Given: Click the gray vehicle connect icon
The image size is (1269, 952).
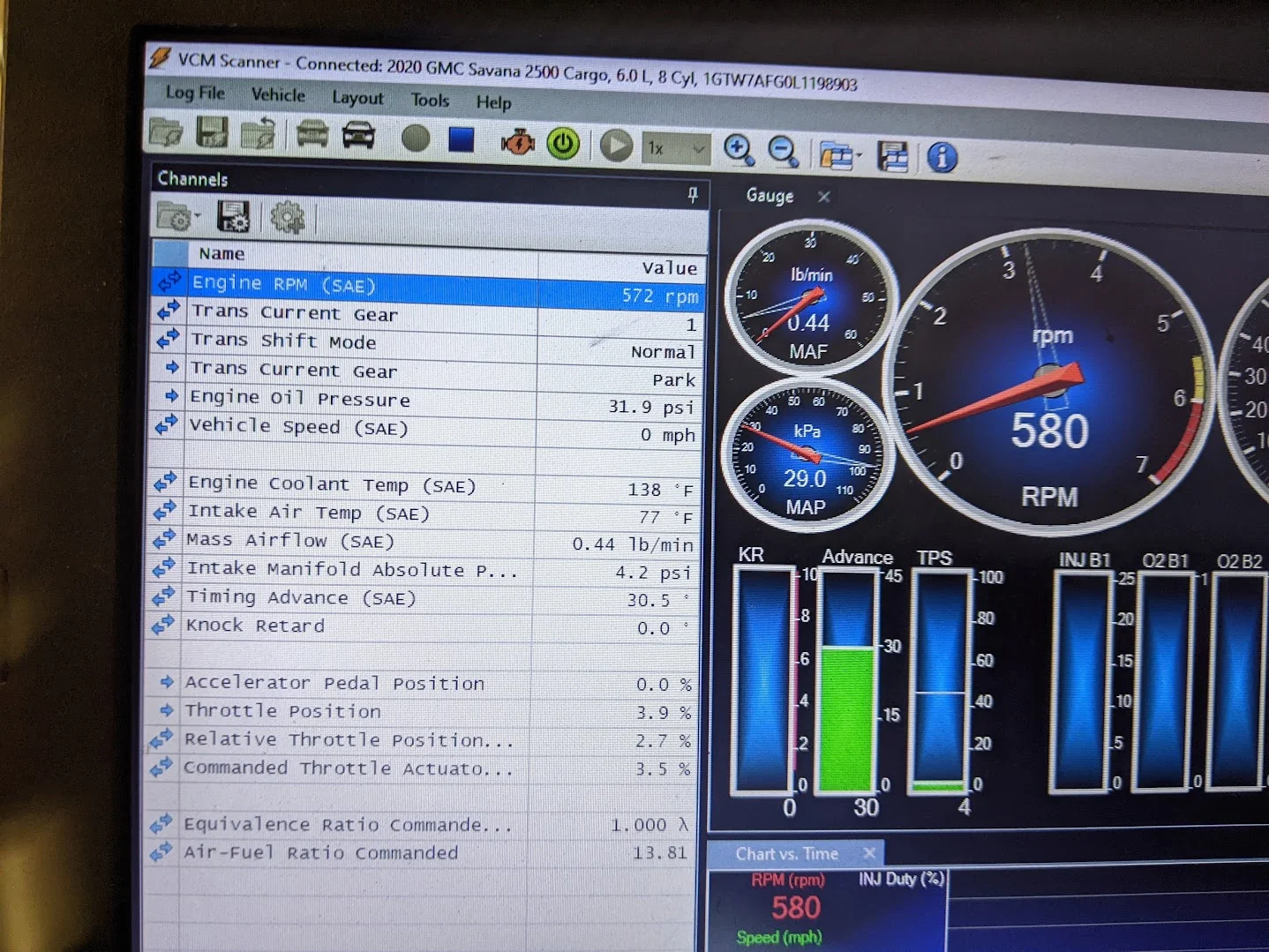Looking at the screenshot, I should 312,134.
